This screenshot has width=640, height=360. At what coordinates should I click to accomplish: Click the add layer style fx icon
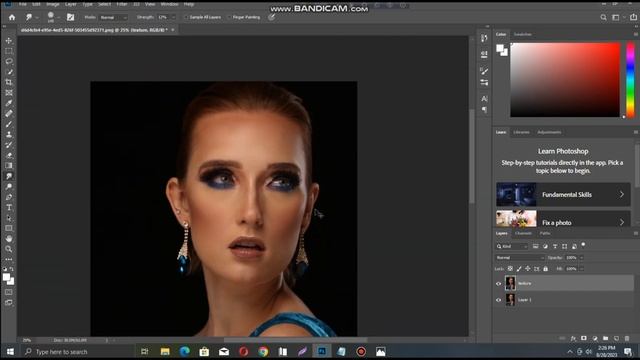tap(573, 338)
